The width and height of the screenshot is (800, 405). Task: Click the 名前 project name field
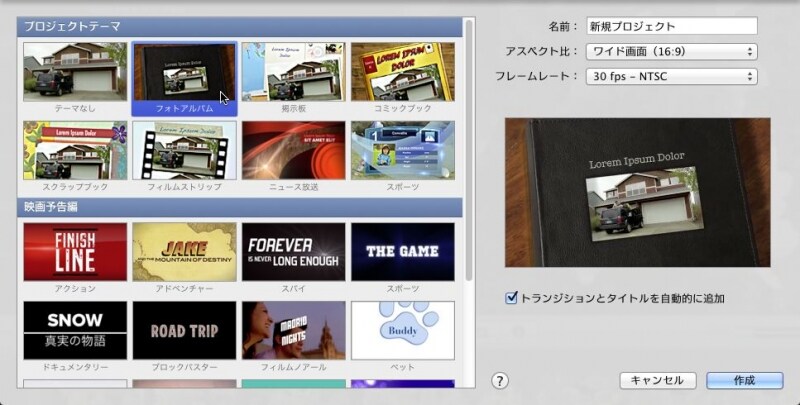click(672, 26)
